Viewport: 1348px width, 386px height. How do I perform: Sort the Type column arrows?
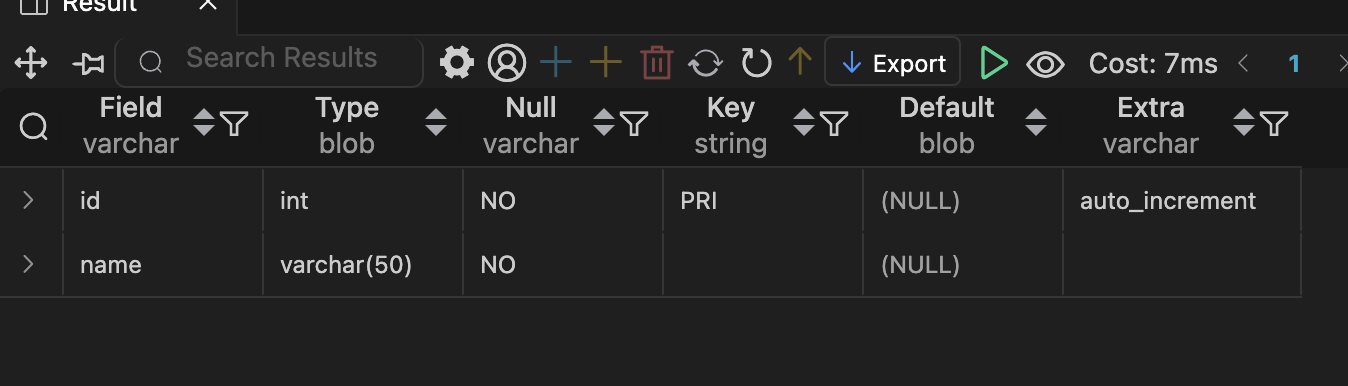[436, 123]
